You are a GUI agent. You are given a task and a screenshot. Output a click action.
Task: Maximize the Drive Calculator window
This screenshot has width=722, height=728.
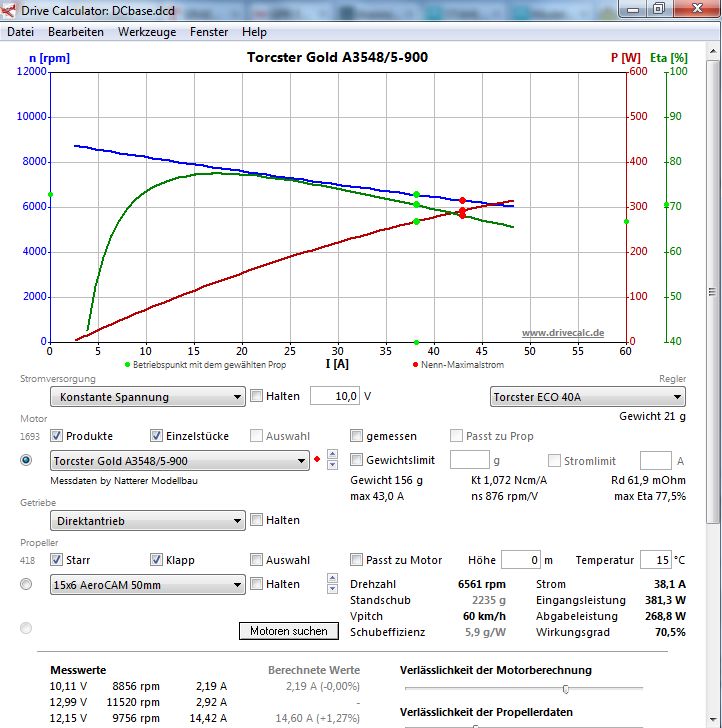point(658,8)
